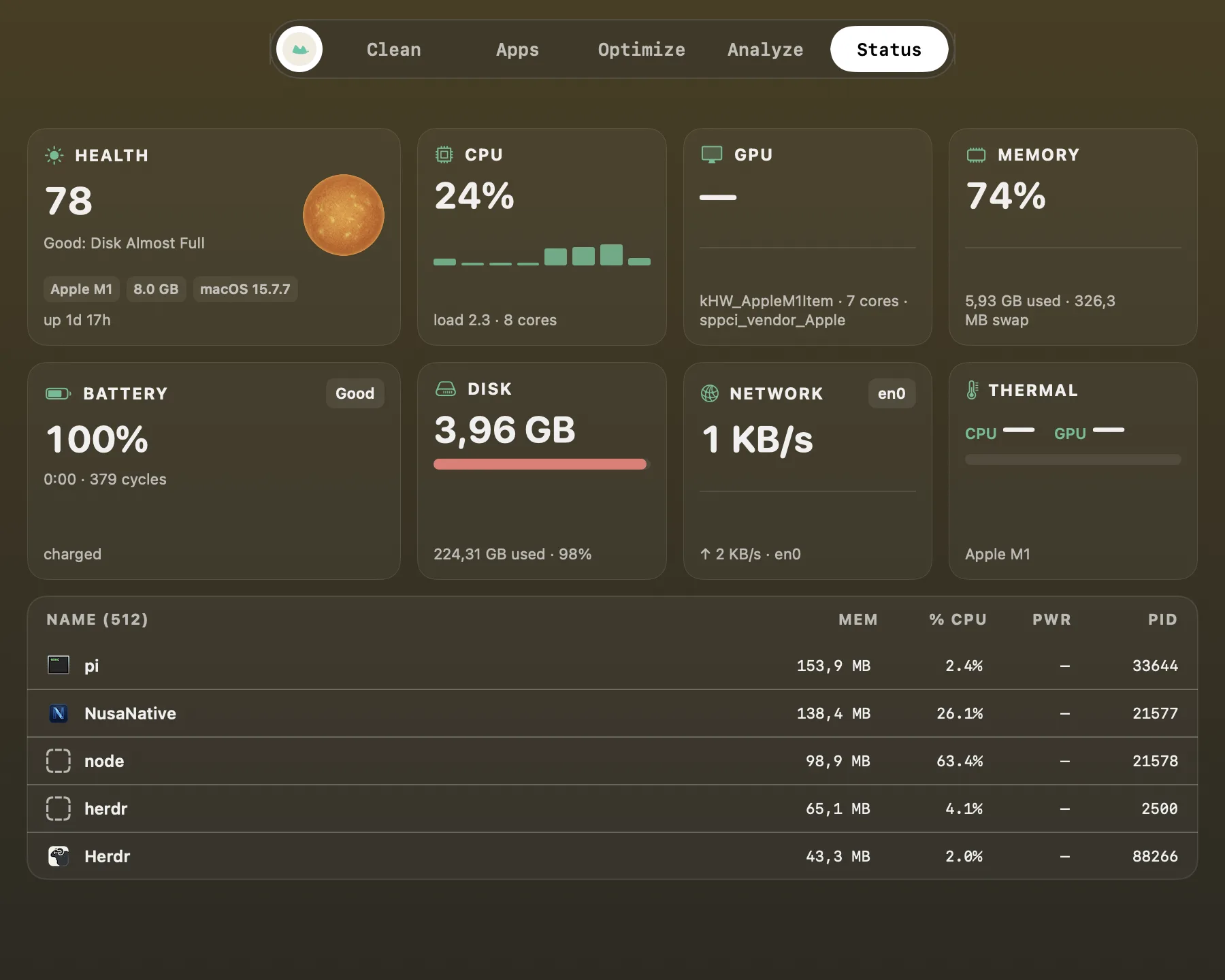This screenshot has height=980, width=1225.
Task: Click the 63.4% CPU value for node
Action: coord(960,761)
